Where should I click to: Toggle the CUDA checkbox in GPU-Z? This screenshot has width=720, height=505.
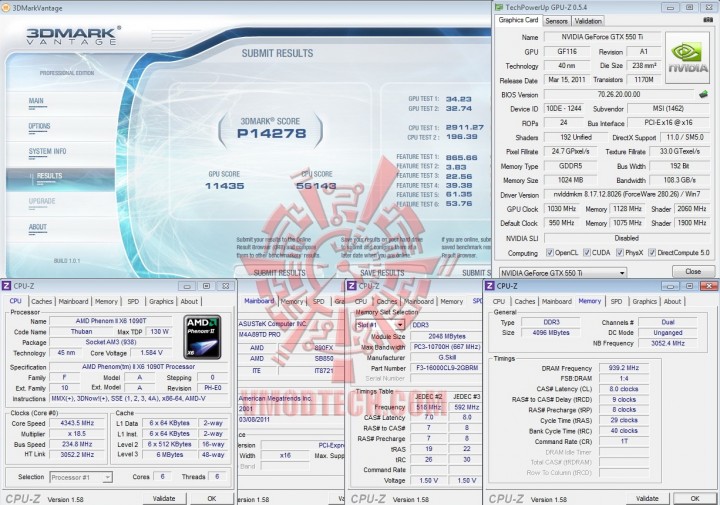tap(586, 252)
